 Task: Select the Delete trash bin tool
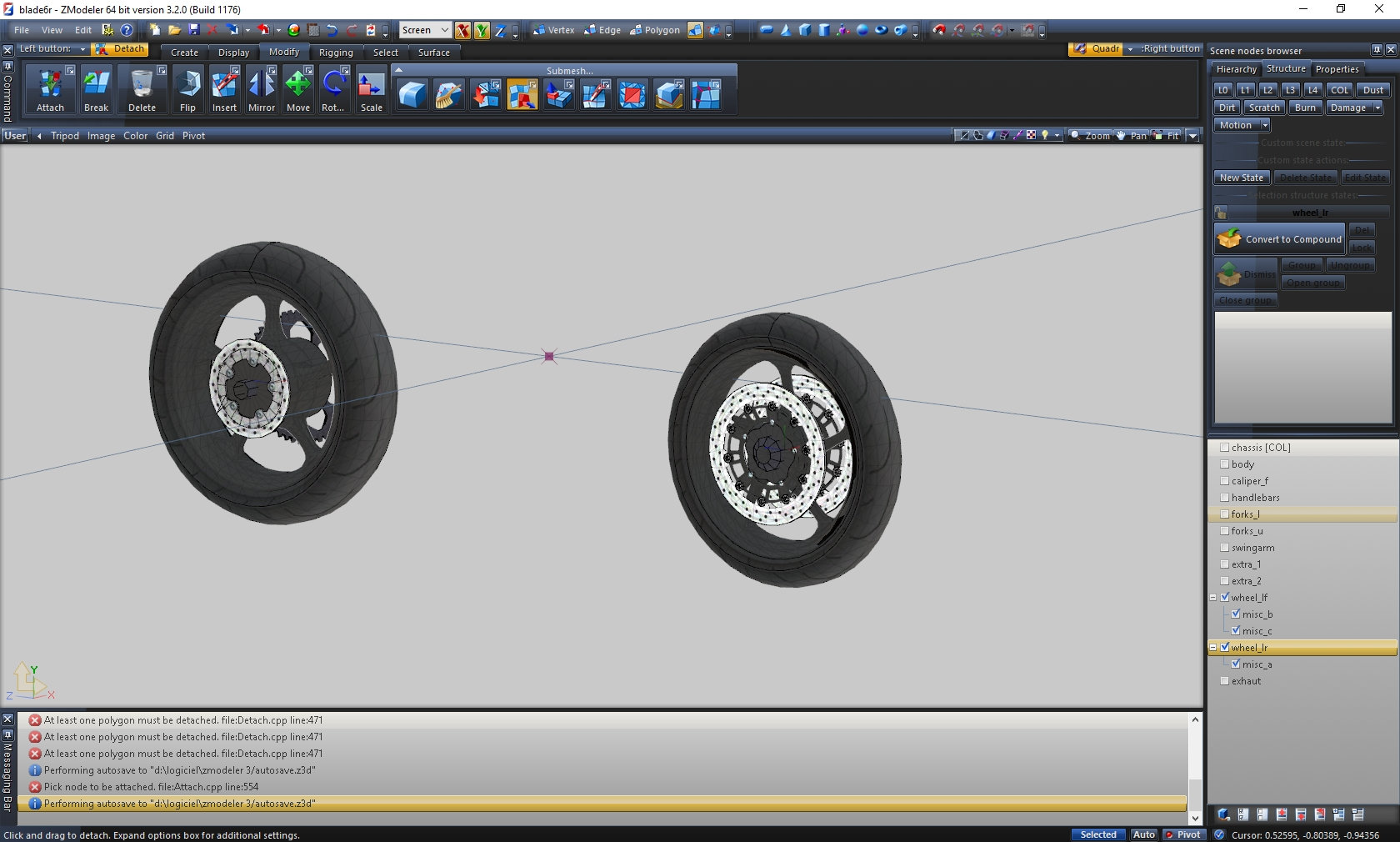(x=142, y=84)
